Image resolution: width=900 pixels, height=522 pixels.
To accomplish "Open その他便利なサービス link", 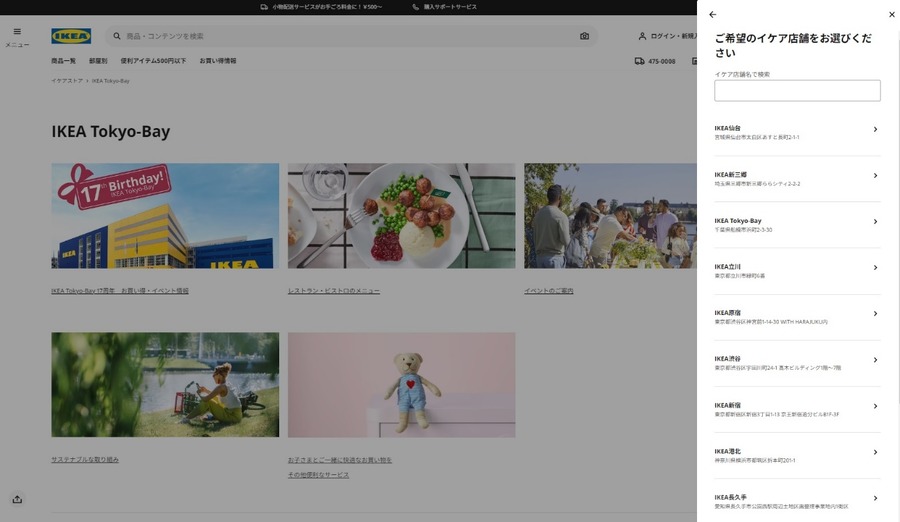I will click(319, 475).
